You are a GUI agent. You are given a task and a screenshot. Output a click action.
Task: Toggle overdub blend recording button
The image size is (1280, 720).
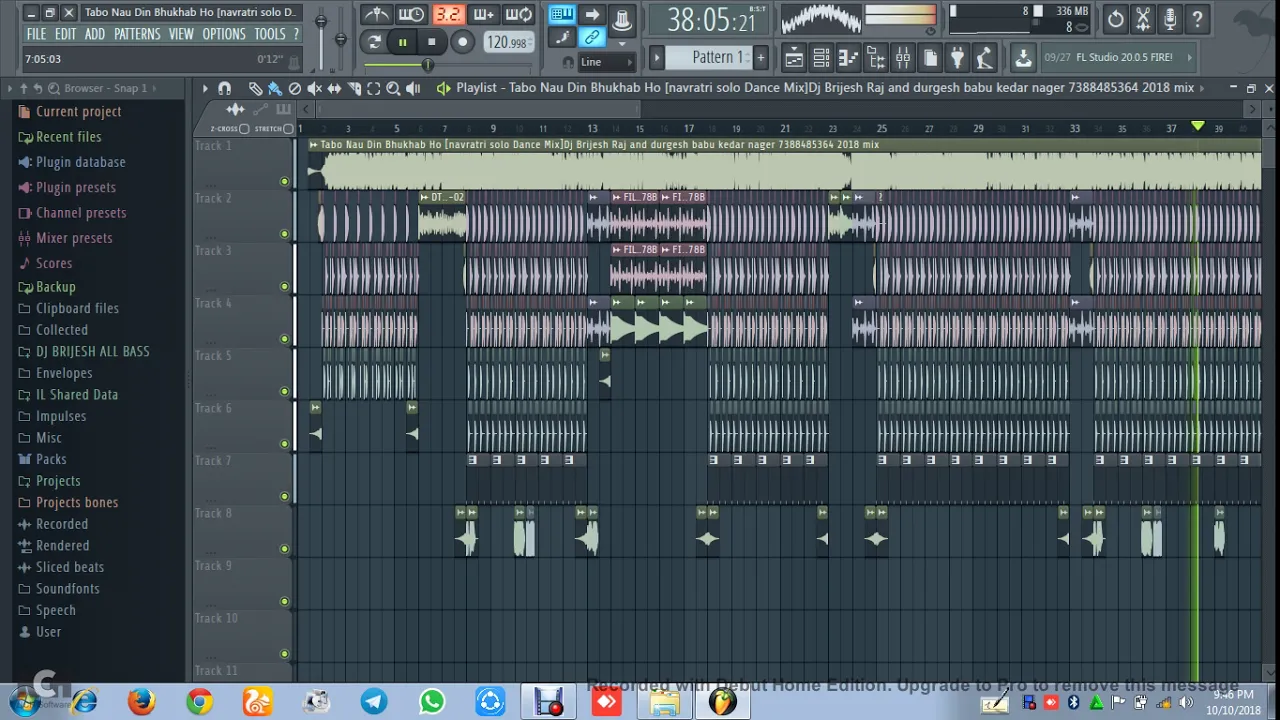(483, 14)
